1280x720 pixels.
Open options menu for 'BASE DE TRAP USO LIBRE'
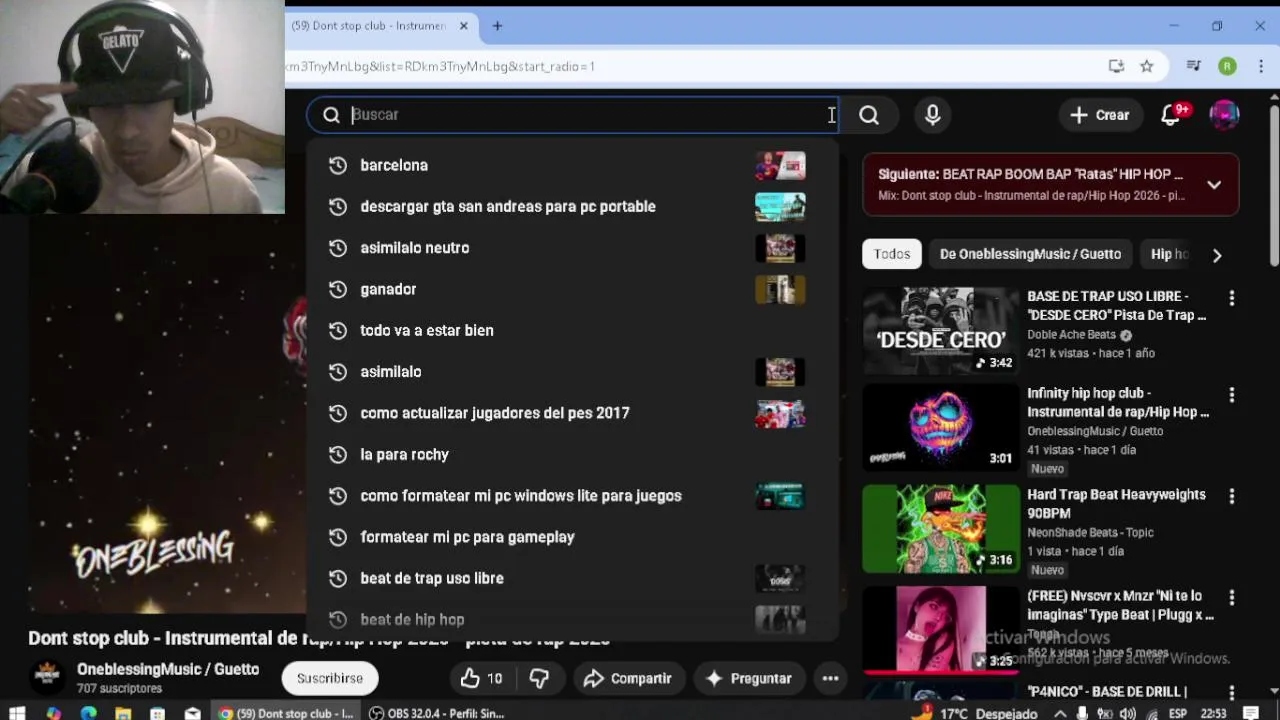coord(1231,298)
